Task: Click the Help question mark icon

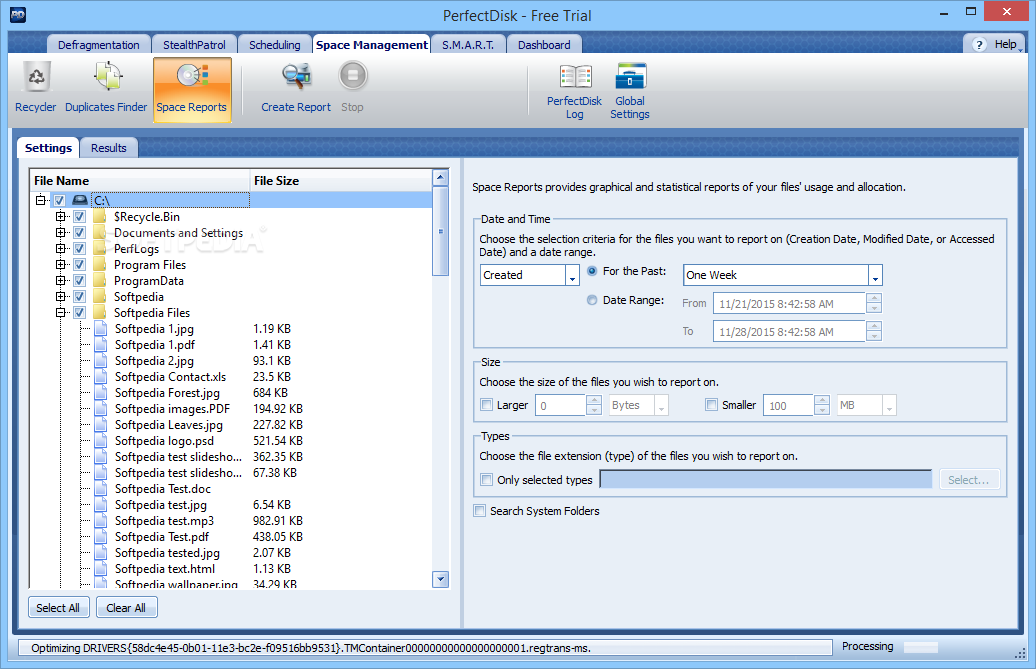Action: [979, 44]
